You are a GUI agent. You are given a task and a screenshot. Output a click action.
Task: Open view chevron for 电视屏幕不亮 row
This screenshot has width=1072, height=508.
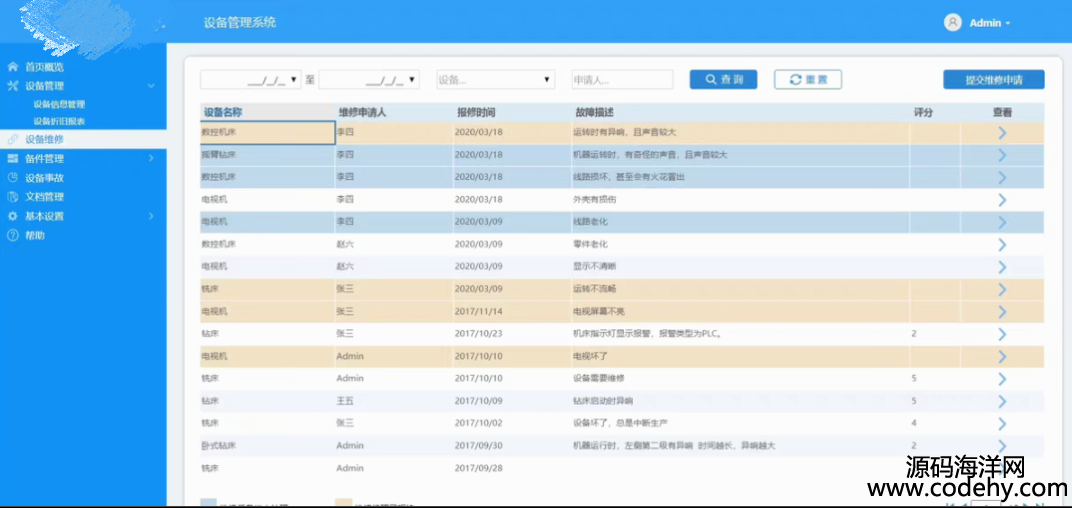coord(1002,312)
